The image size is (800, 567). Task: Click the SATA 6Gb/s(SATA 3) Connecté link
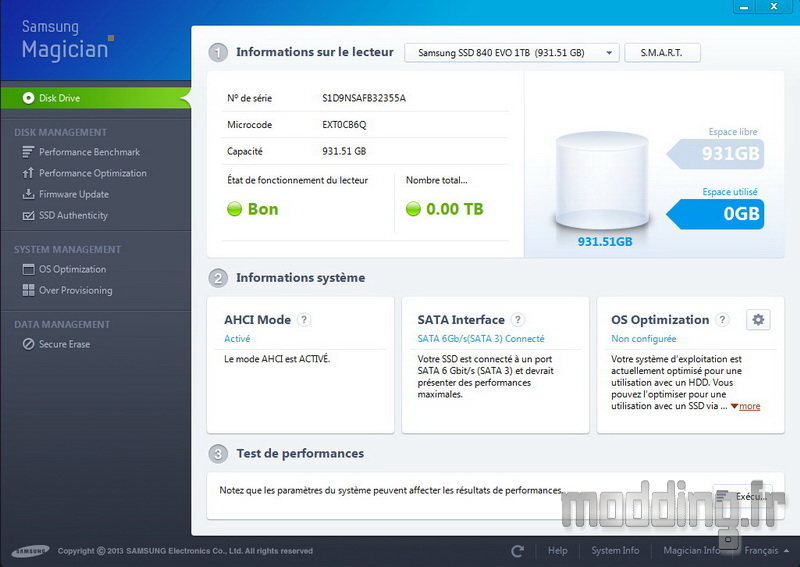[x=481, y=338]
